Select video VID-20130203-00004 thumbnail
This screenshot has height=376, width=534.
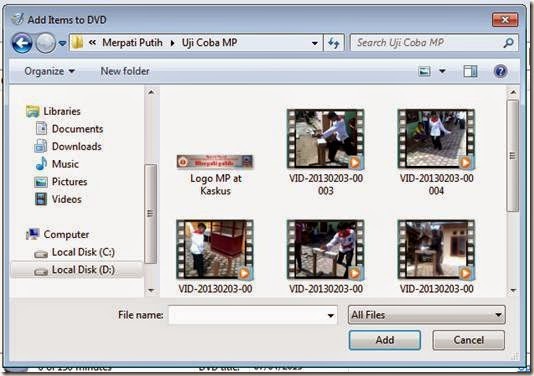(x=436, y=139)
